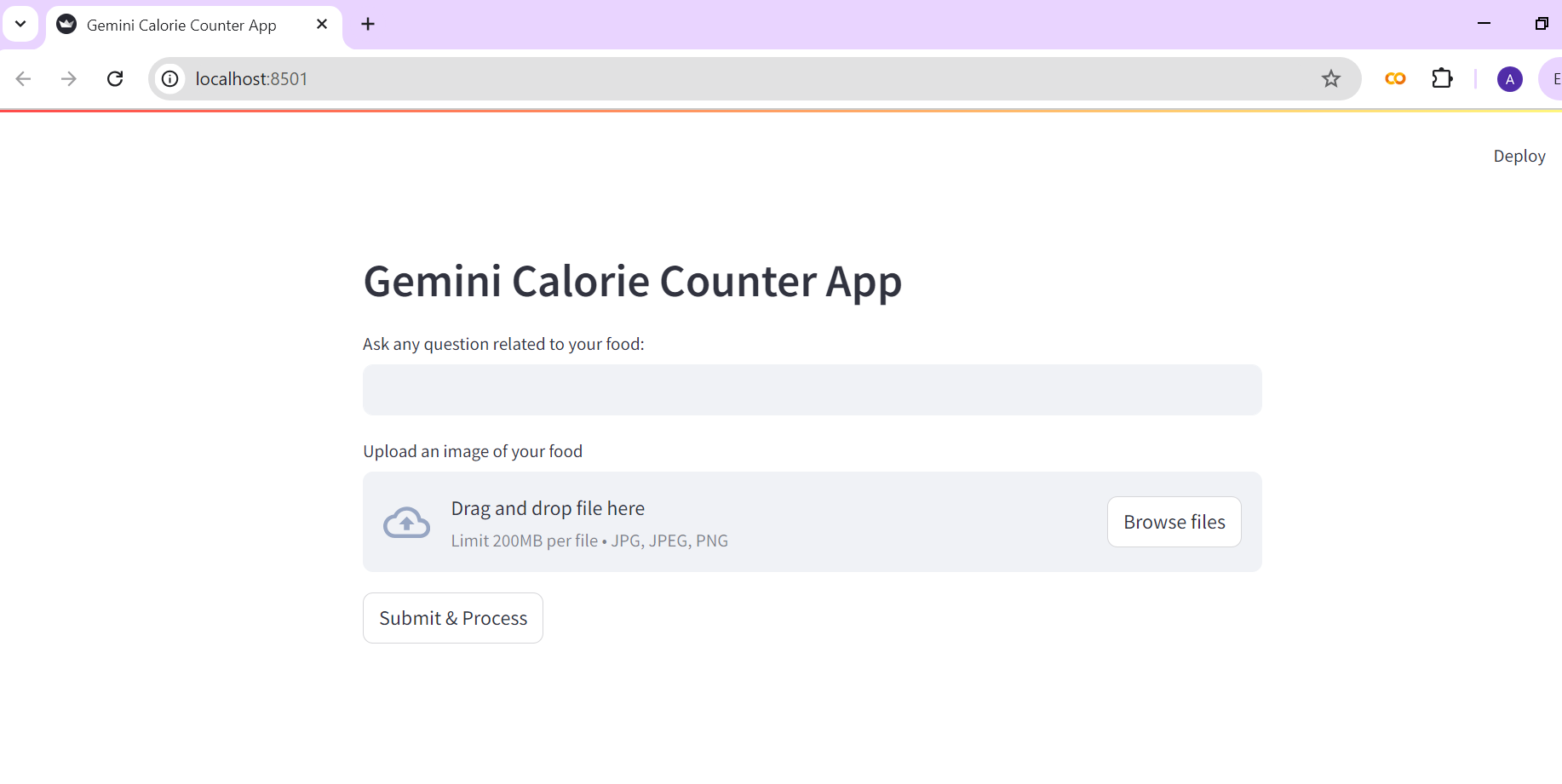This screenshot has width=1562, height=784.
Task: Select the Gemini Calorie Counter App tab
Action: click(x=181, y=25)
